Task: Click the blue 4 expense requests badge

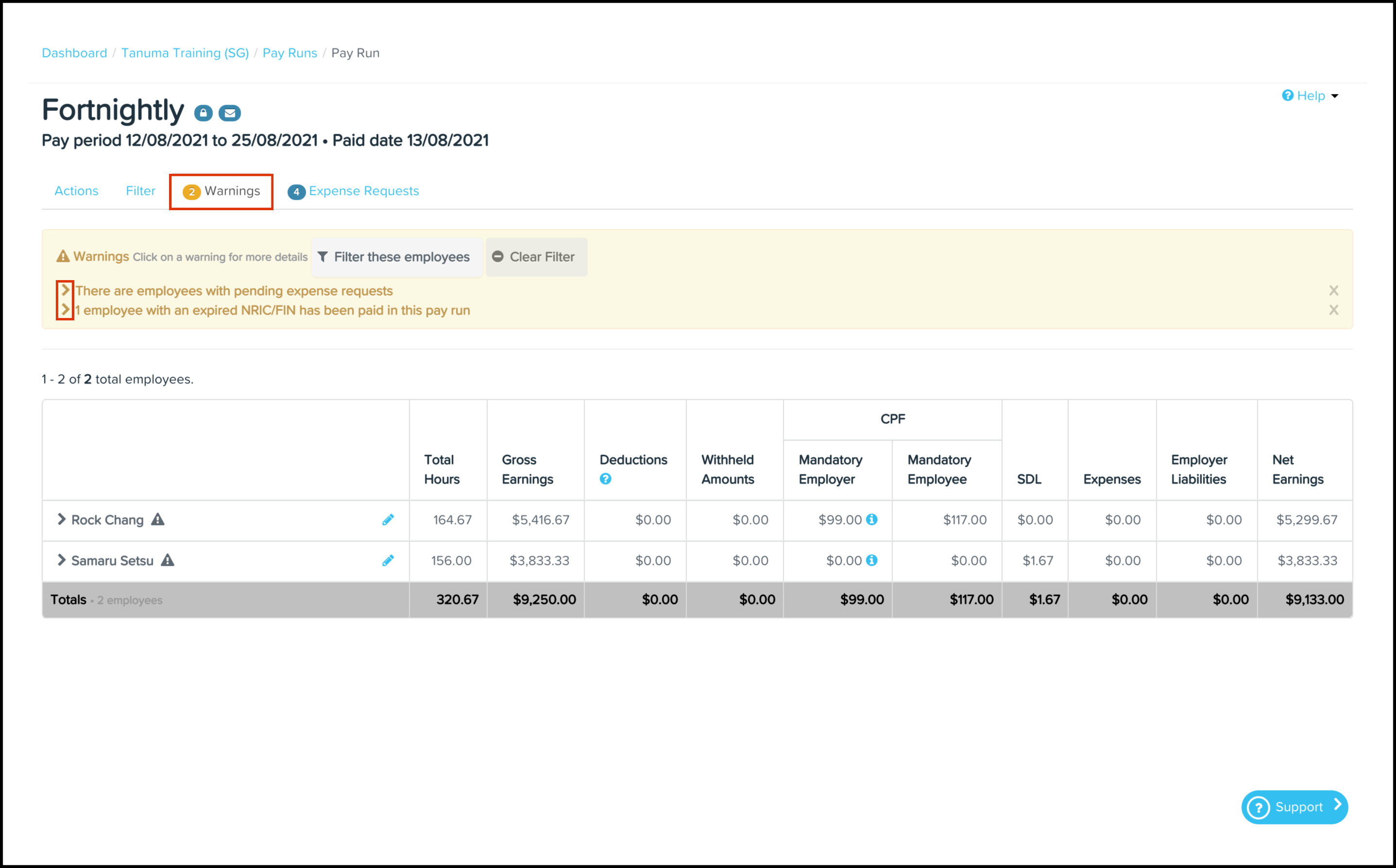Action: click(296, 192)
